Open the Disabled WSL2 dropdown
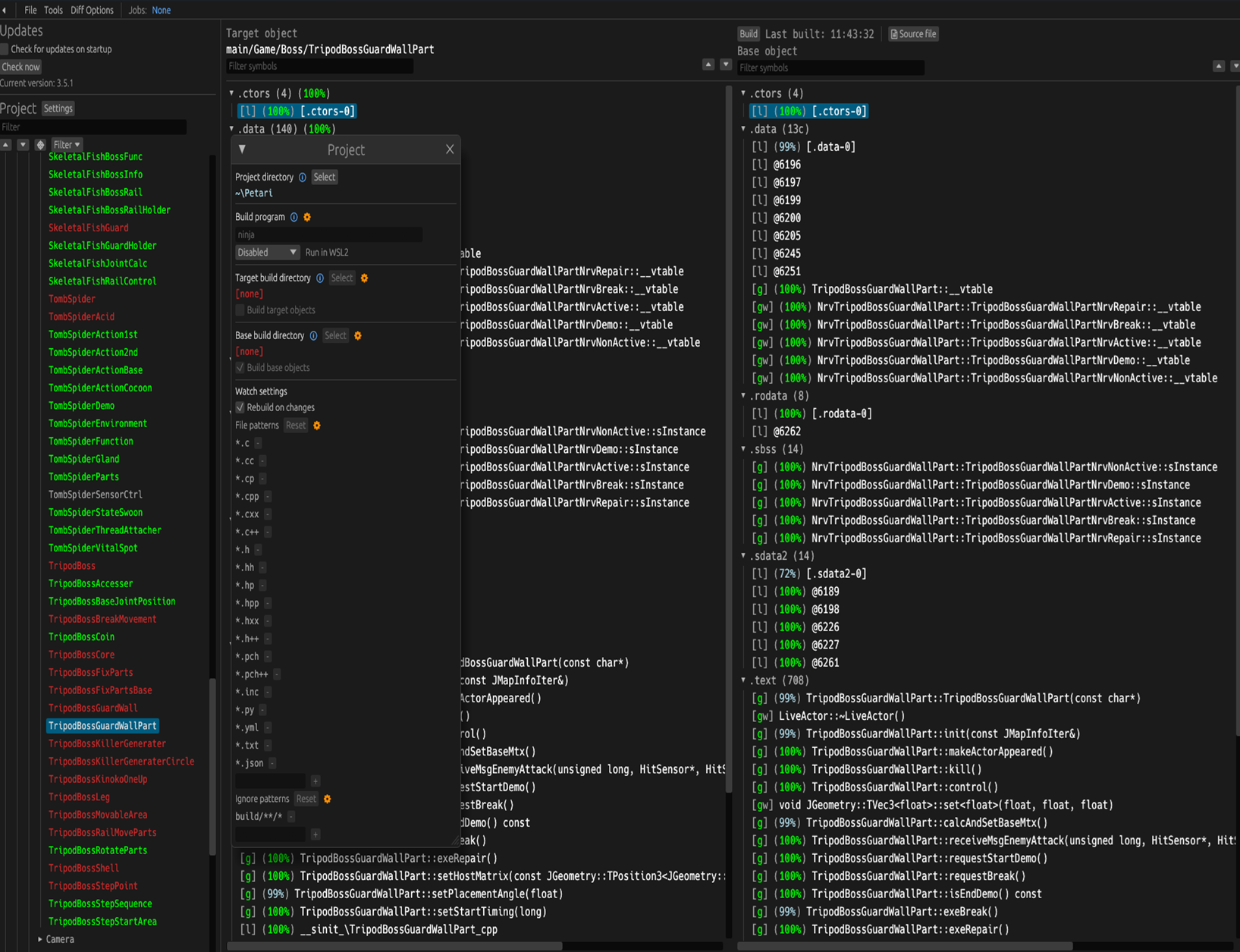 pyautogui.click(x=267, y=253)
